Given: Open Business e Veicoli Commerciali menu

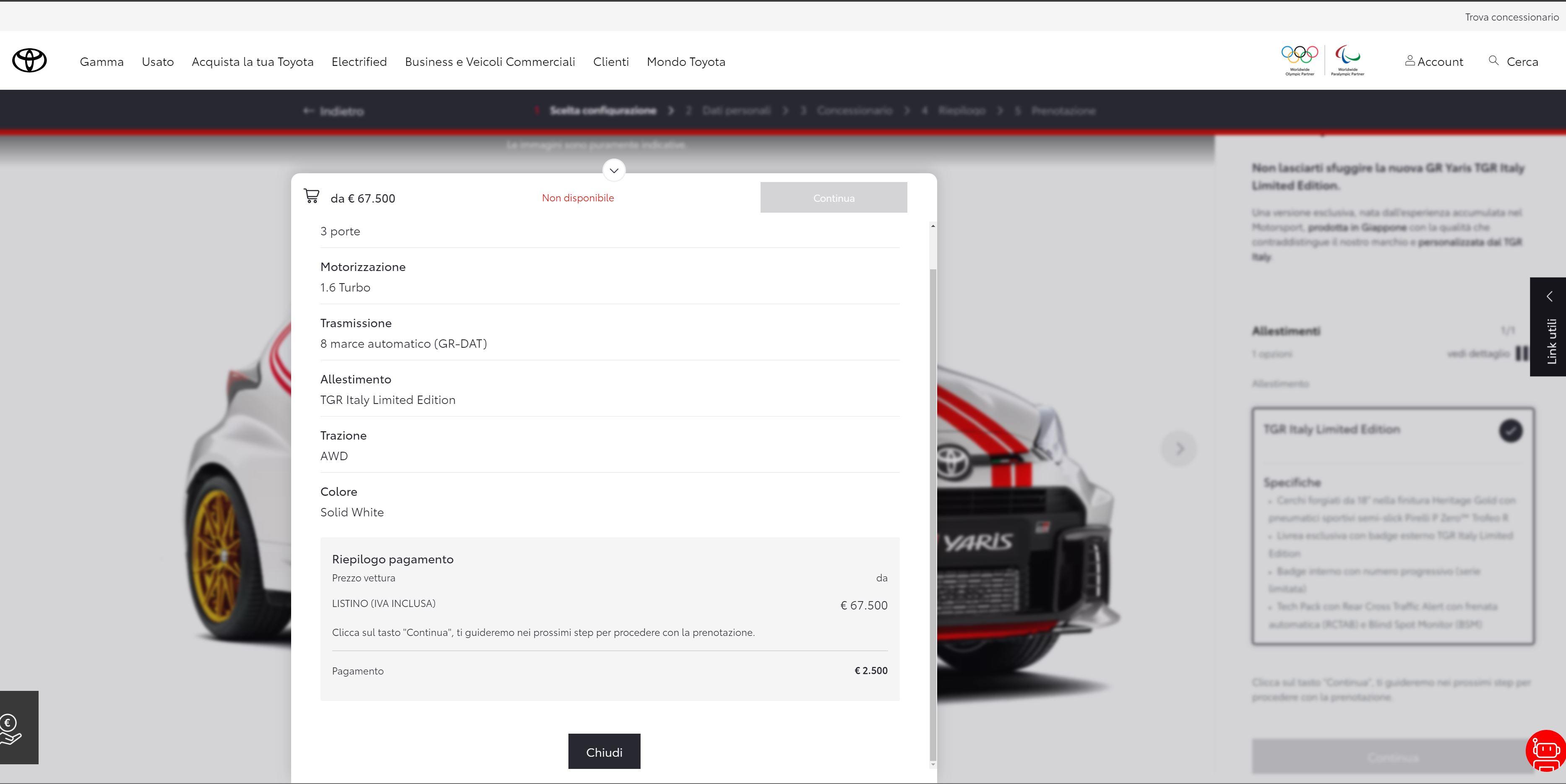Looking at the screenshot, I should [x=490, y=61].
